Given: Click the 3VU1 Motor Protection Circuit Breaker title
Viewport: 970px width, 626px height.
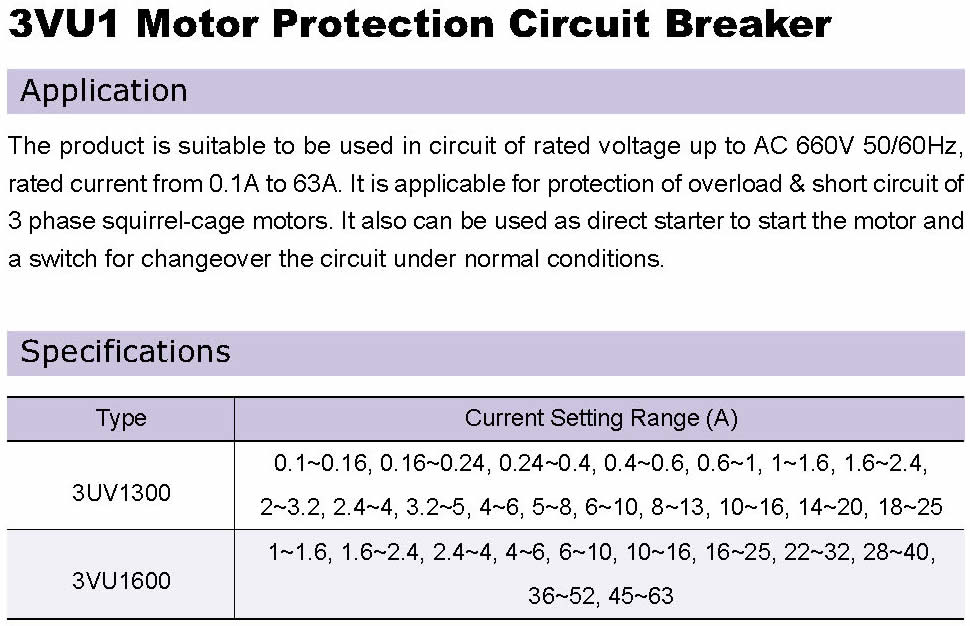Looking at the screenshot, I should pyautogui.click(x=419, y=24).
